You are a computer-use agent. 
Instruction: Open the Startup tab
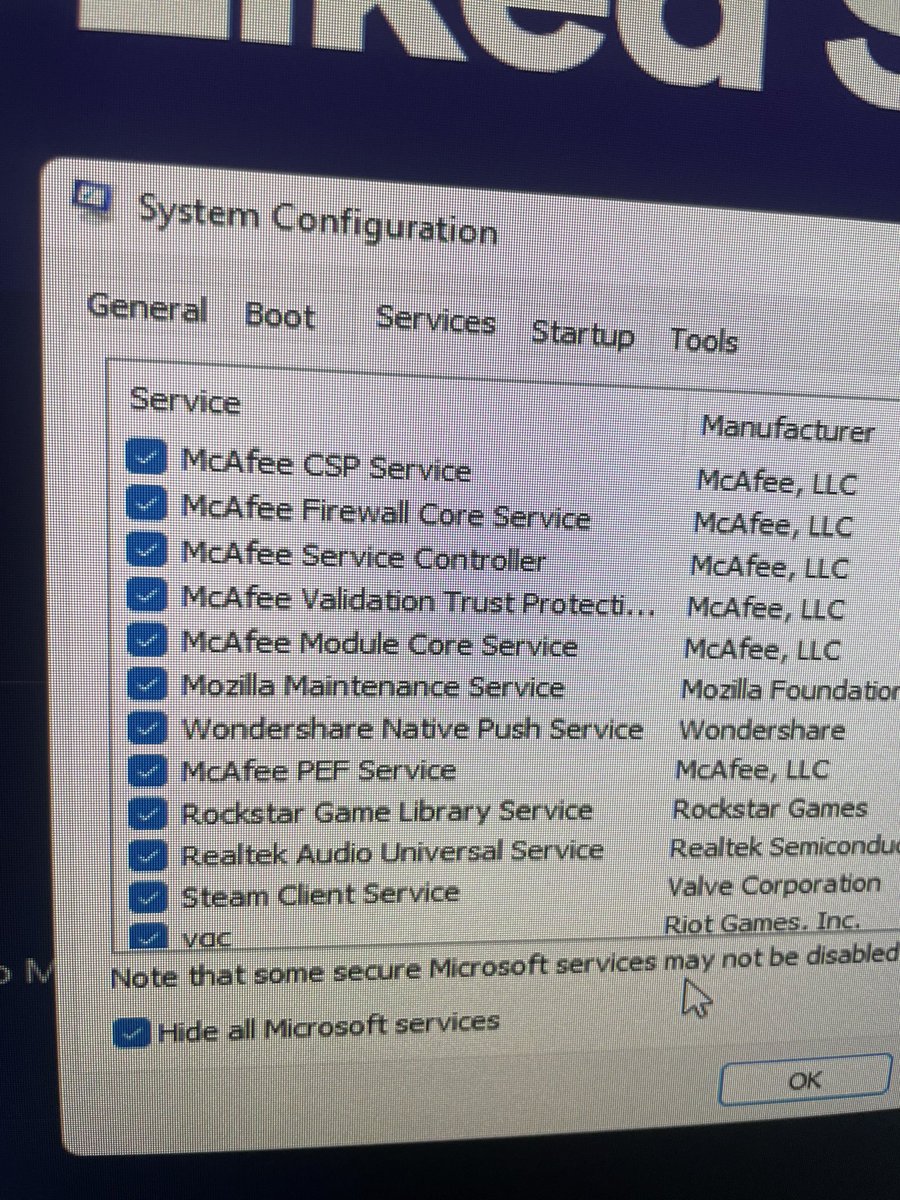click(582, 333)
